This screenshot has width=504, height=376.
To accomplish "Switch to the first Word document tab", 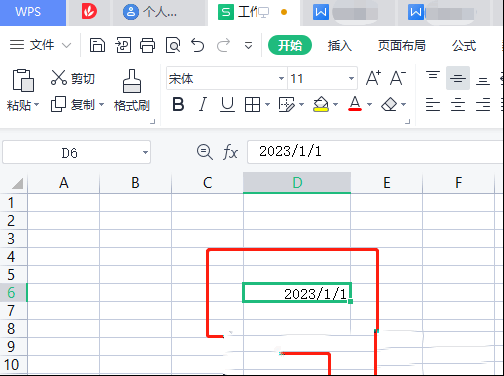I will [x=347, y=13].
